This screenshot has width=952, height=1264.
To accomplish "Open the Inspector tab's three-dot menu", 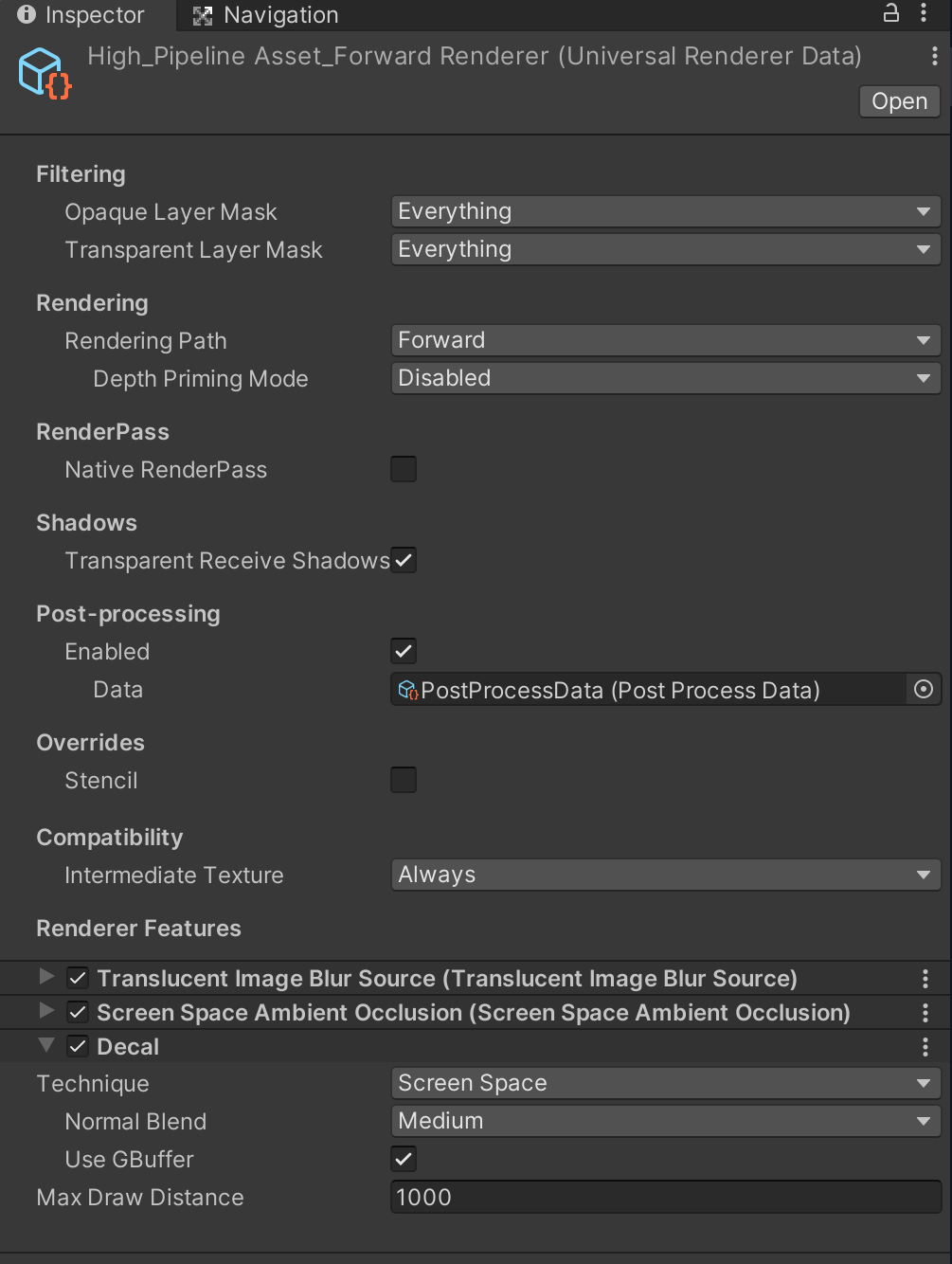I will 924,13.
